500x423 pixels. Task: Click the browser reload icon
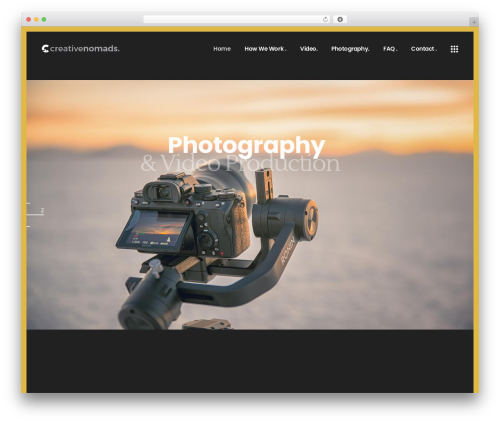[325, 20]
